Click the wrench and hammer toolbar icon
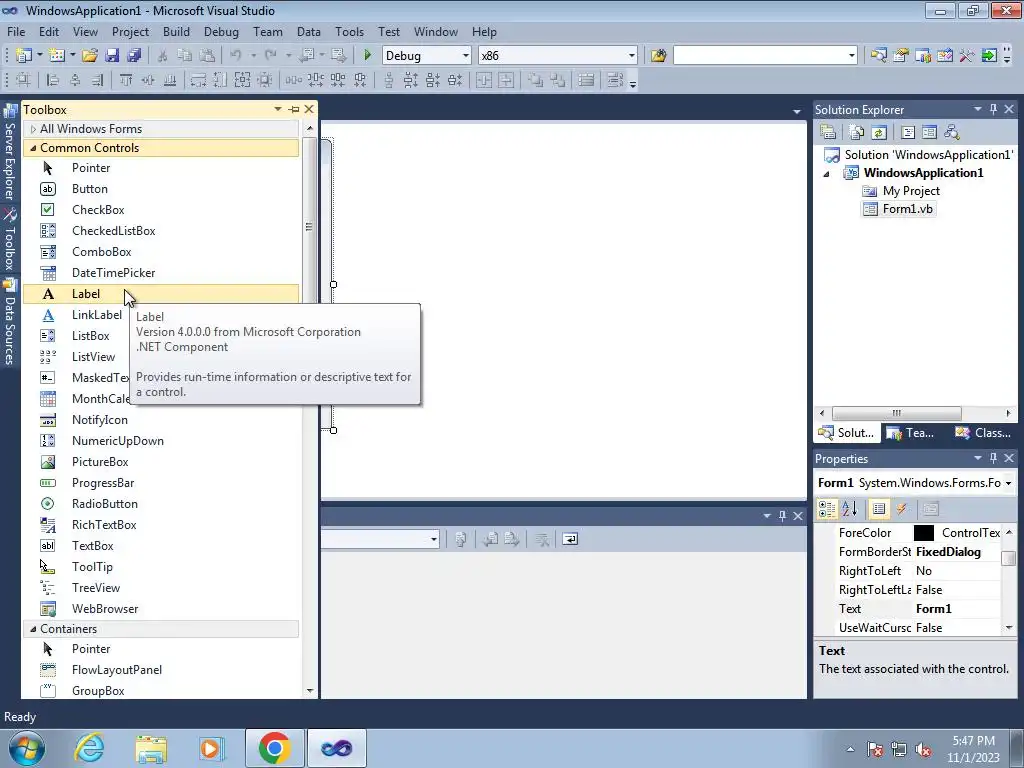 [967, 56]
